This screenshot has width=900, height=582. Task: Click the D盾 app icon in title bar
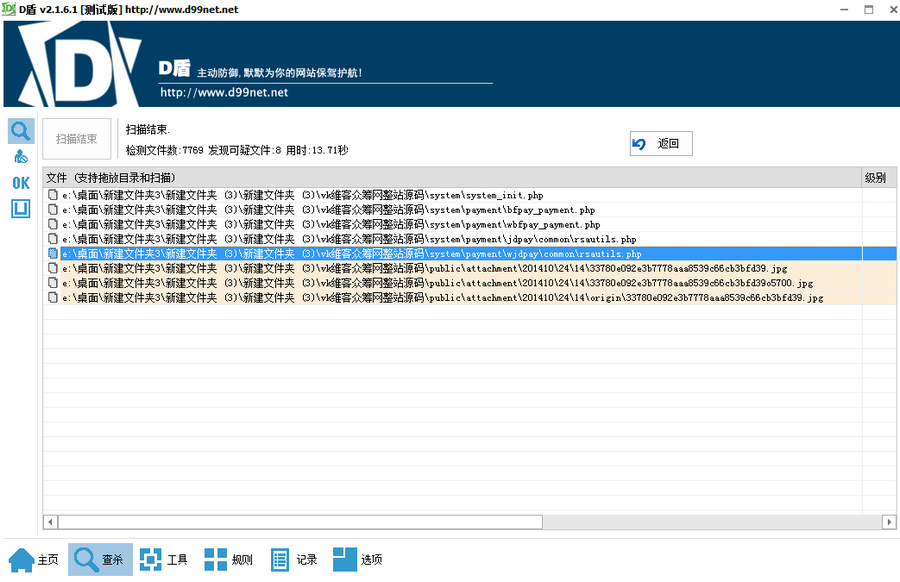[9, 9]
